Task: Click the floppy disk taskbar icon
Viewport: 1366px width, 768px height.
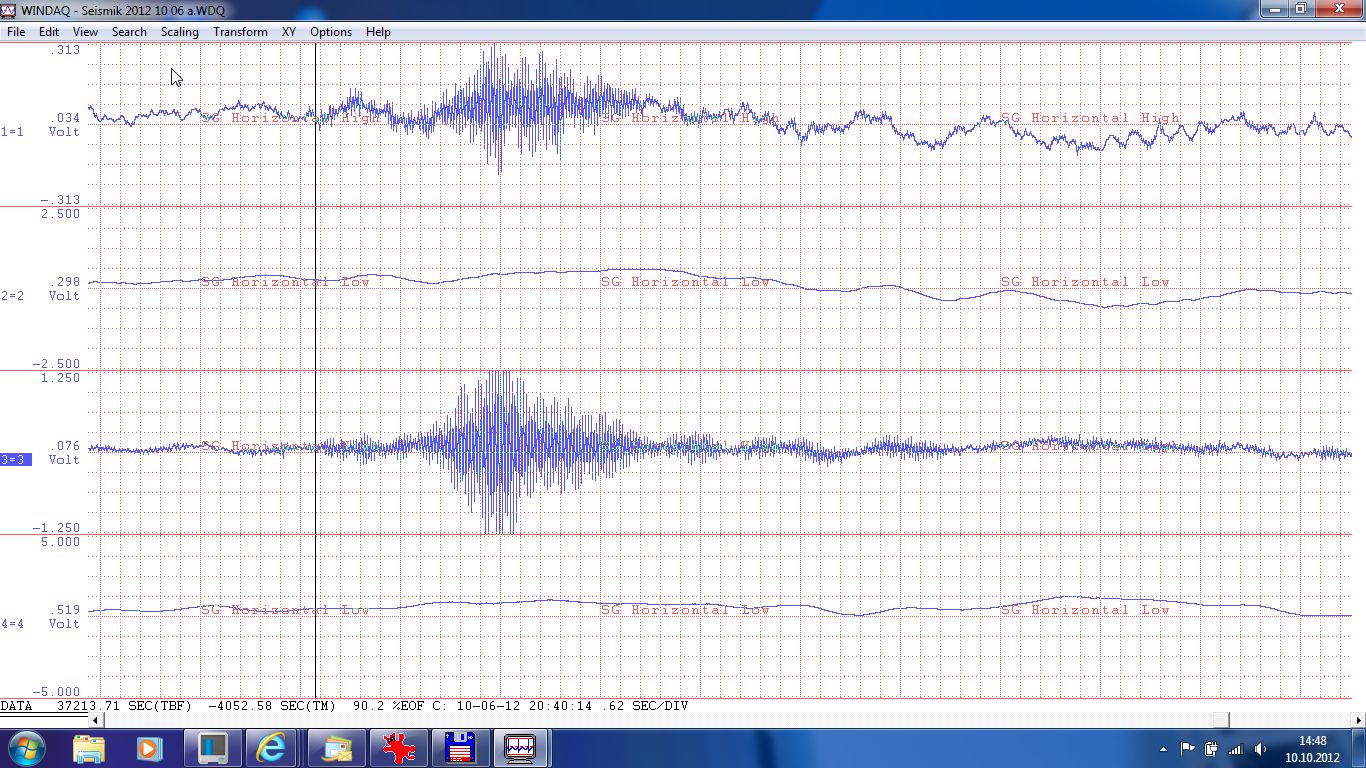Action: point(459,748)
